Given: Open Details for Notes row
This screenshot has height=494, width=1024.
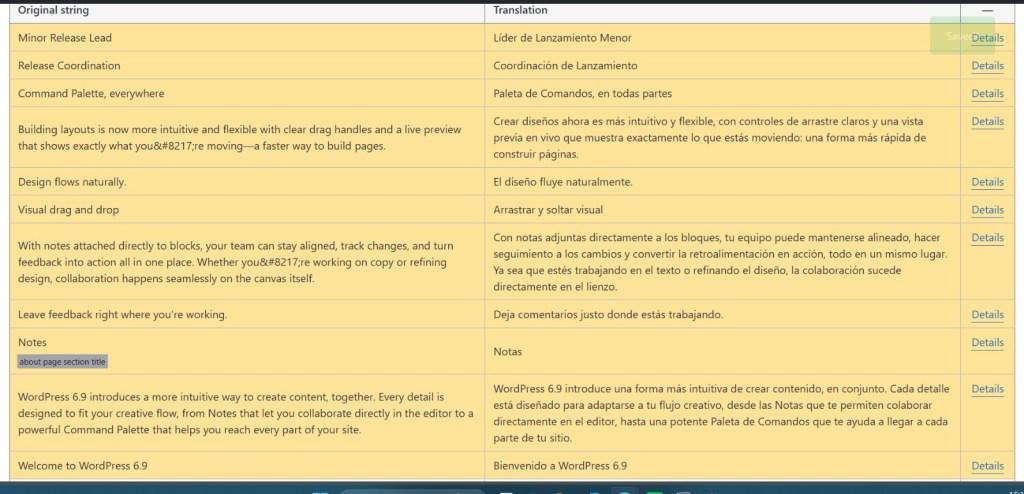Looking at the screenshot, I should (987, 343).
